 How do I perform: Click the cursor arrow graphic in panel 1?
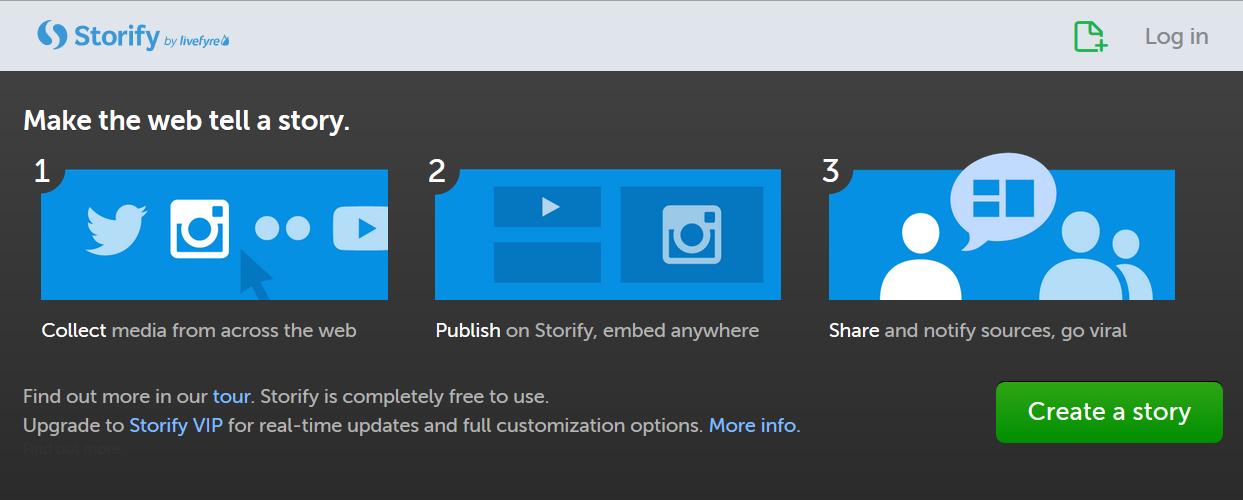pyautogui.click(x=256, y=276)
